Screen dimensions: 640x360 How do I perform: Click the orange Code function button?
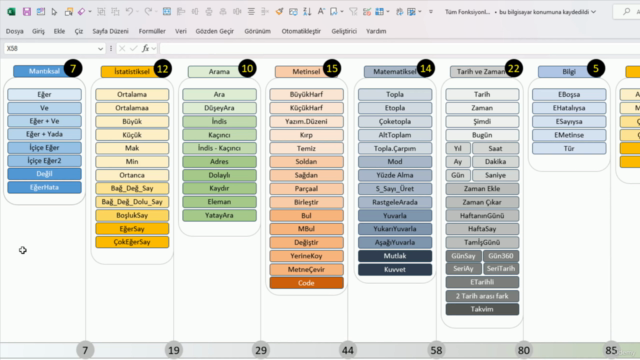(307, 283)
